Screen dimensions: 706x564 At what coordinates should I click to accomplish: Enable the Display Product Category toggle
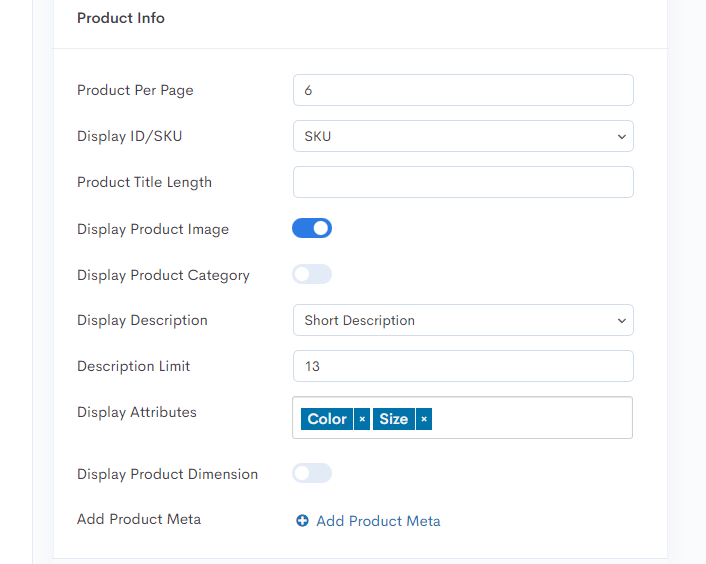pos(312,274)
